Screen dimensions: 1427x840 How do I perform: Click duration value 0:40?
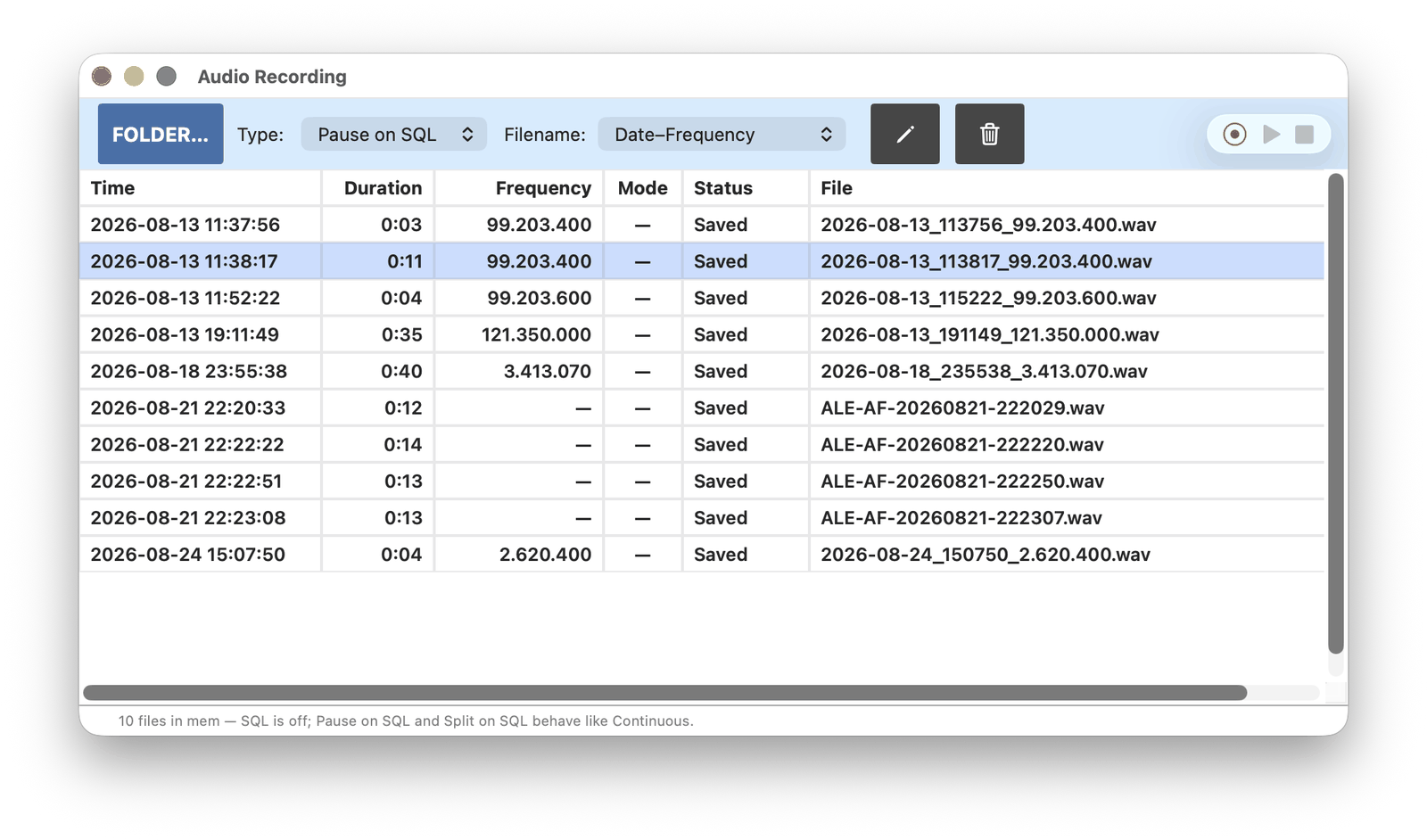[401, 371]
